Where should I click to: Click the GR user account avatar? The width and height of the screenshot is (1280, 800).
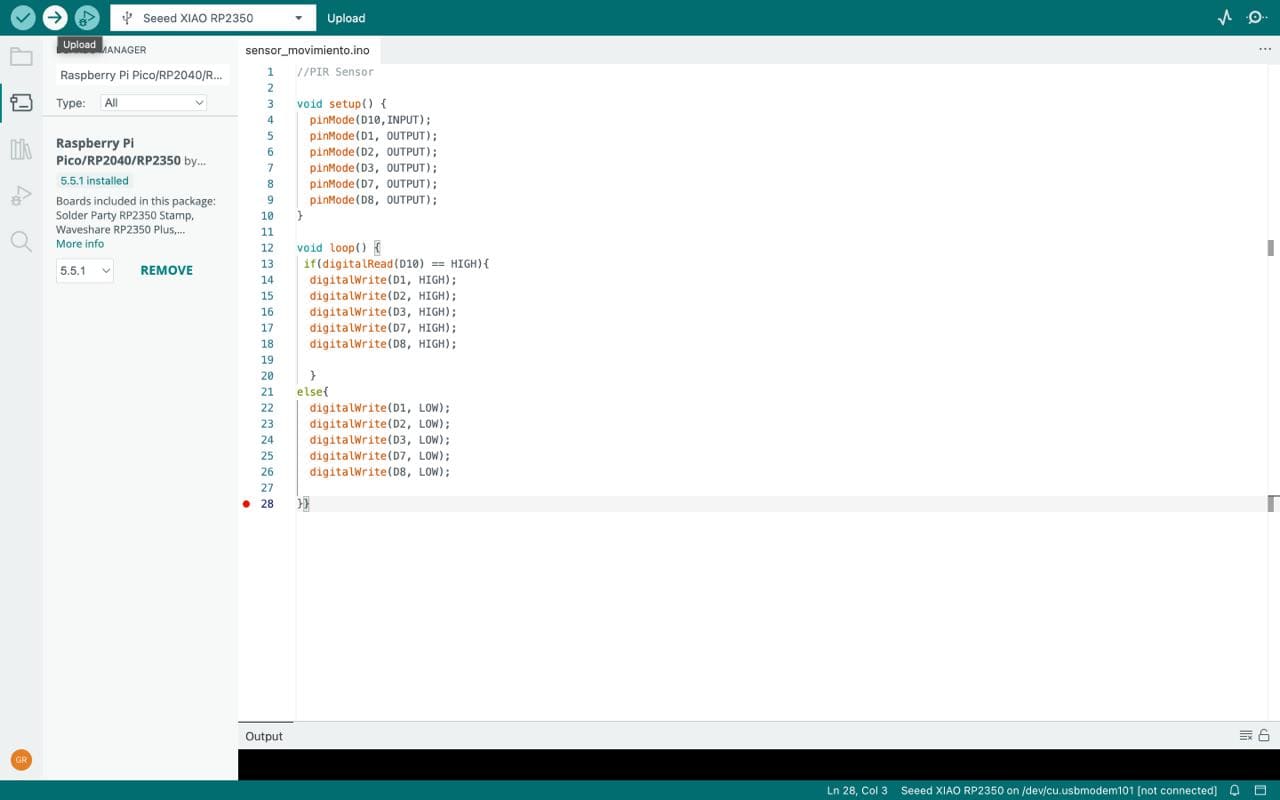(x=21, y=760)
